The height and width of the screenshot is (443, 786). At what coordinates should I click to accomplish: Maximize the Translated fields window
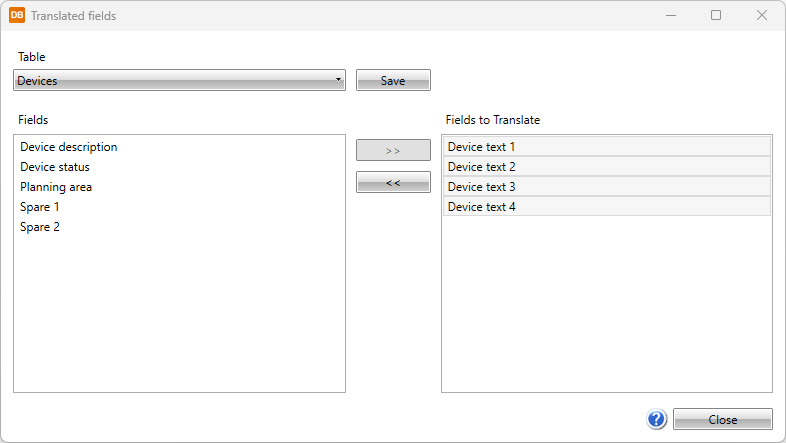tap(716, 16)
